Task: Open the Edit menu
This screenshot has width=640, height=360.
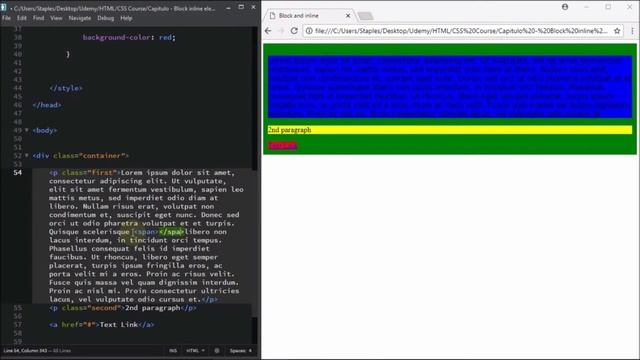Action: tap(22, 18)
